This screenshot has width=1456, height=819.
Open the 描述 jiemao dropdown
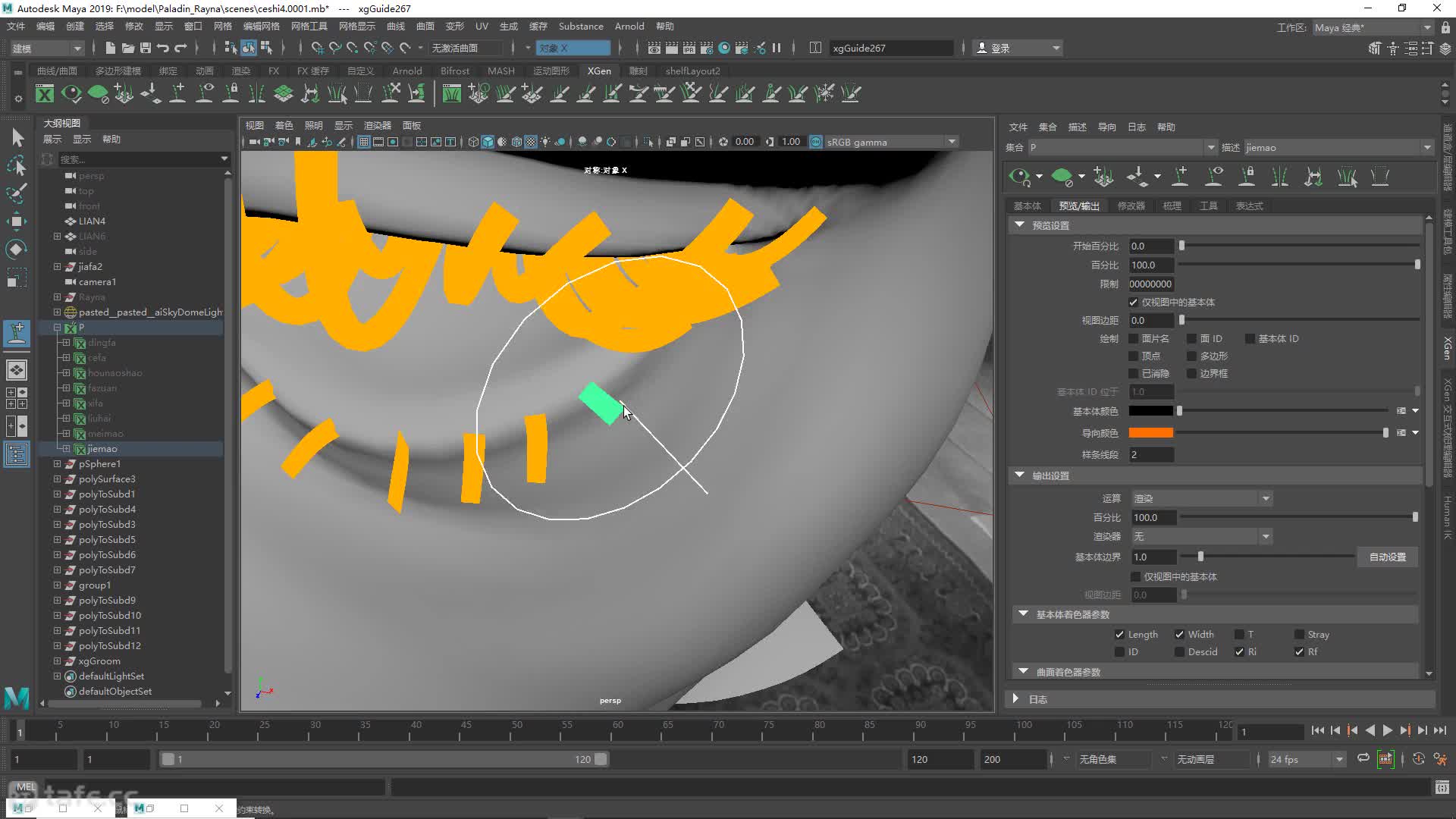(1338, 148)
